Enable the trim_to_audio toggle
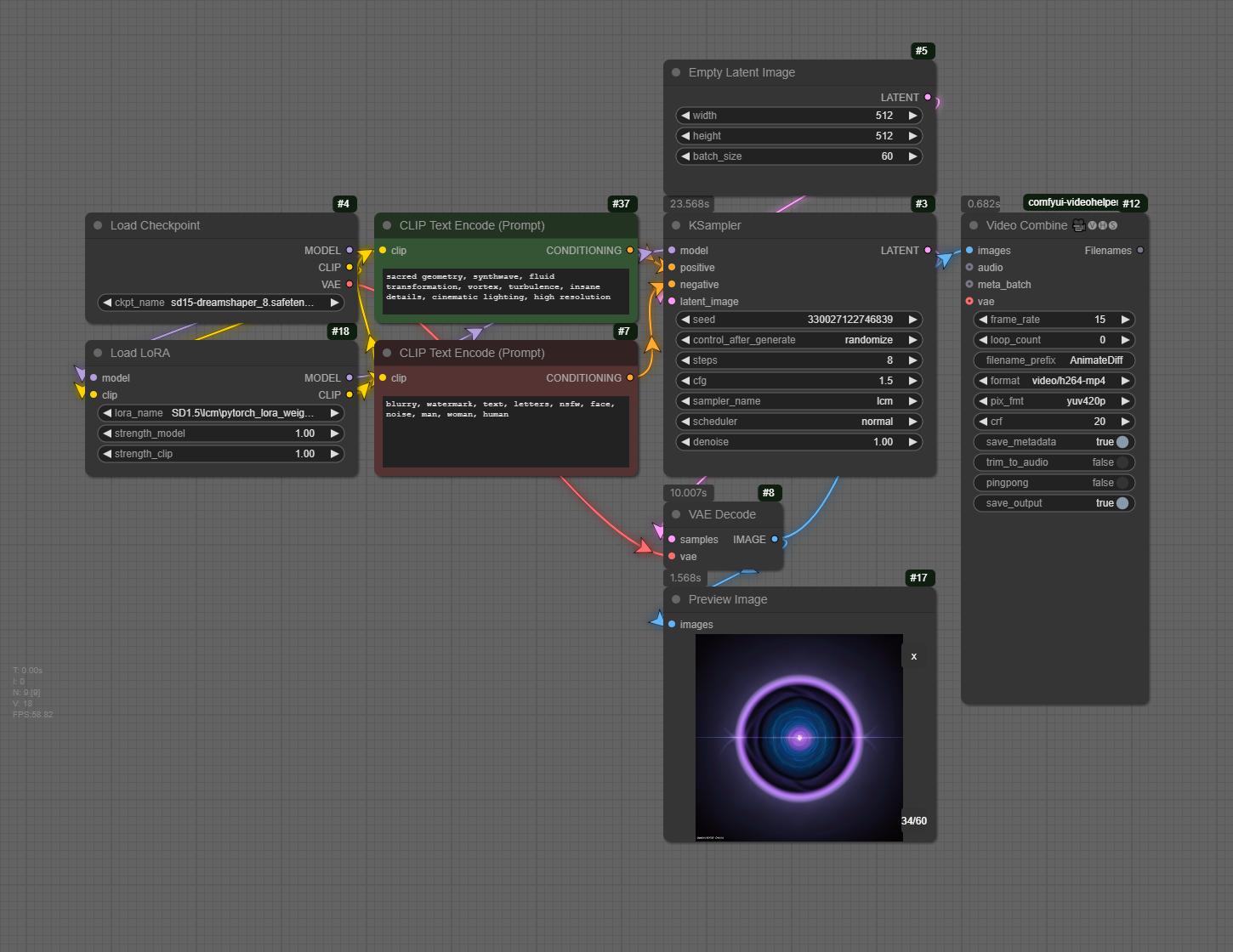This screenshot has height=952, width=1233. click(1122, 462)
